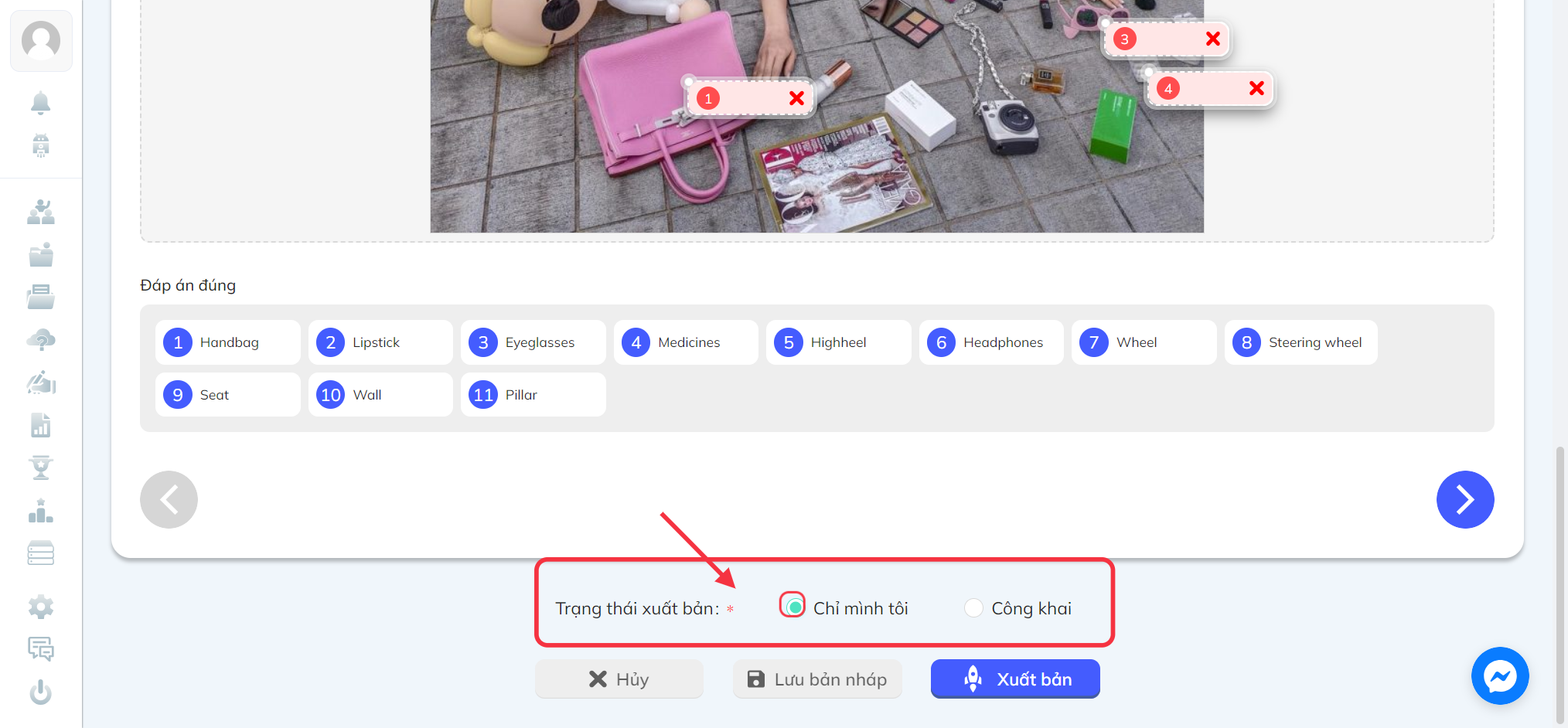This screenshot has height=728, width=1568.
Task: Select answer 7 Wheel
Action: [1144, 342]
